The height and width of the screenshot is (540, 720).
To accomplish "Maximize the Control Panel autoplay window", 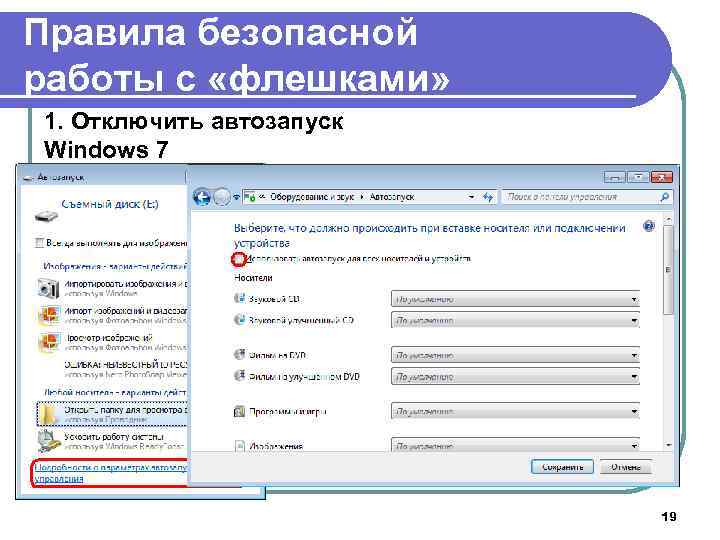I will pyautogui.click(x=638, y=177).
